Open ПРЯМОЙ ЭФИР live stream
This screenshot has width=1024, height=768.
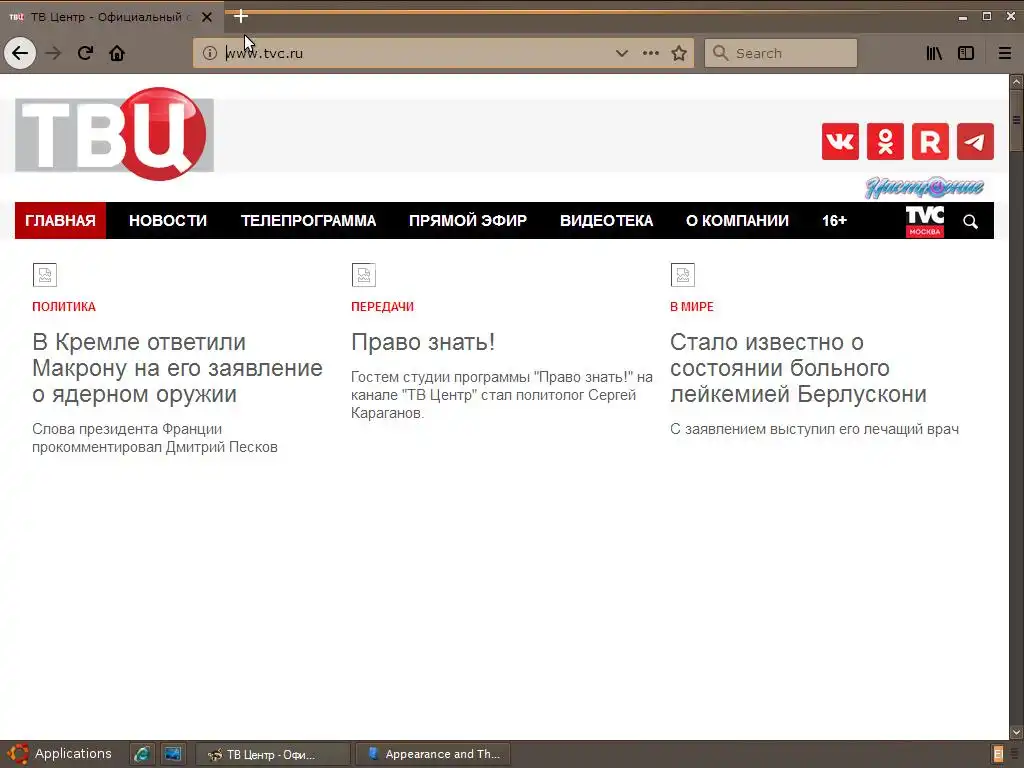[468, 221]
